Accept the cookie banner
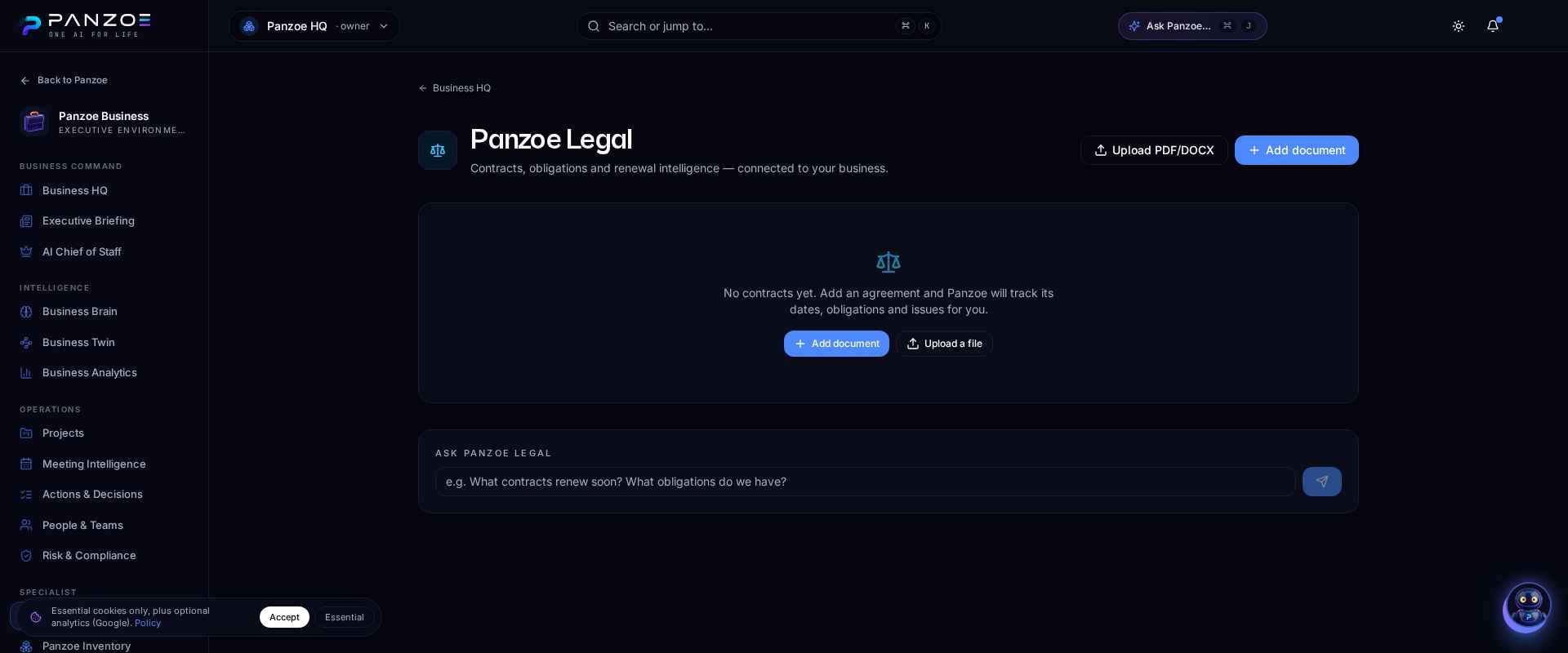 pos(284,617)
